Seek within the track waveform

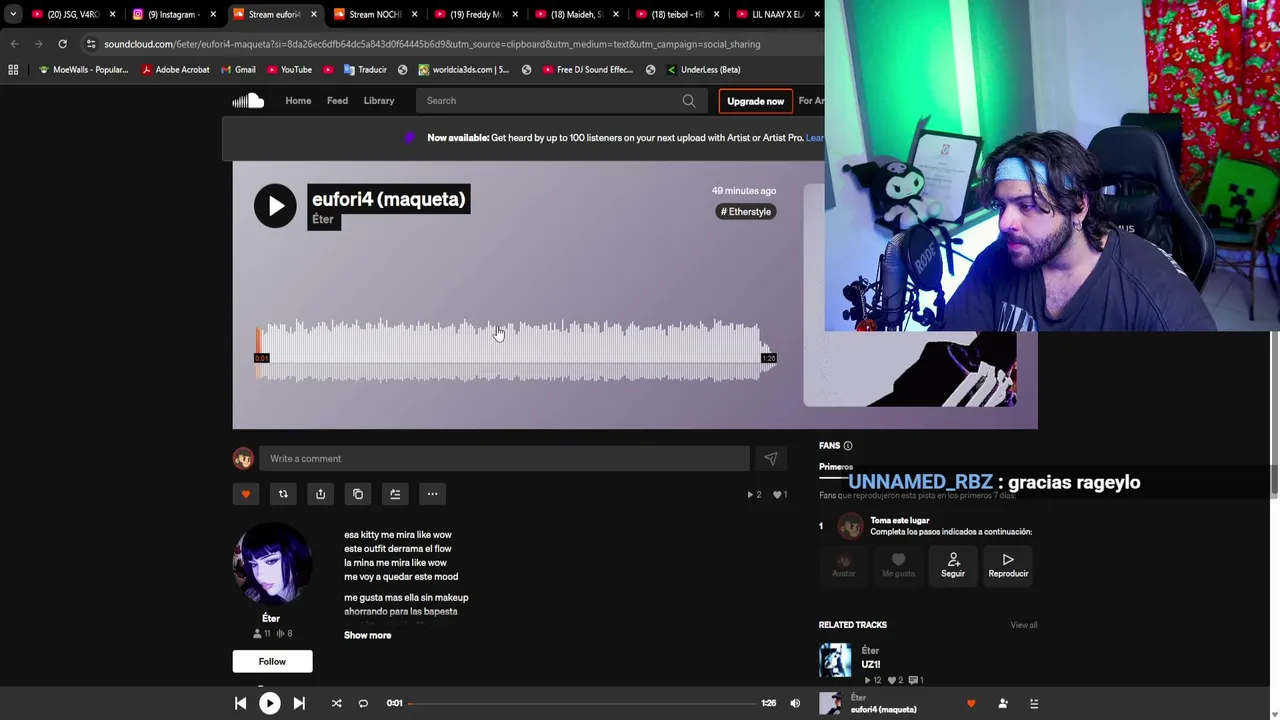point(515,351)
